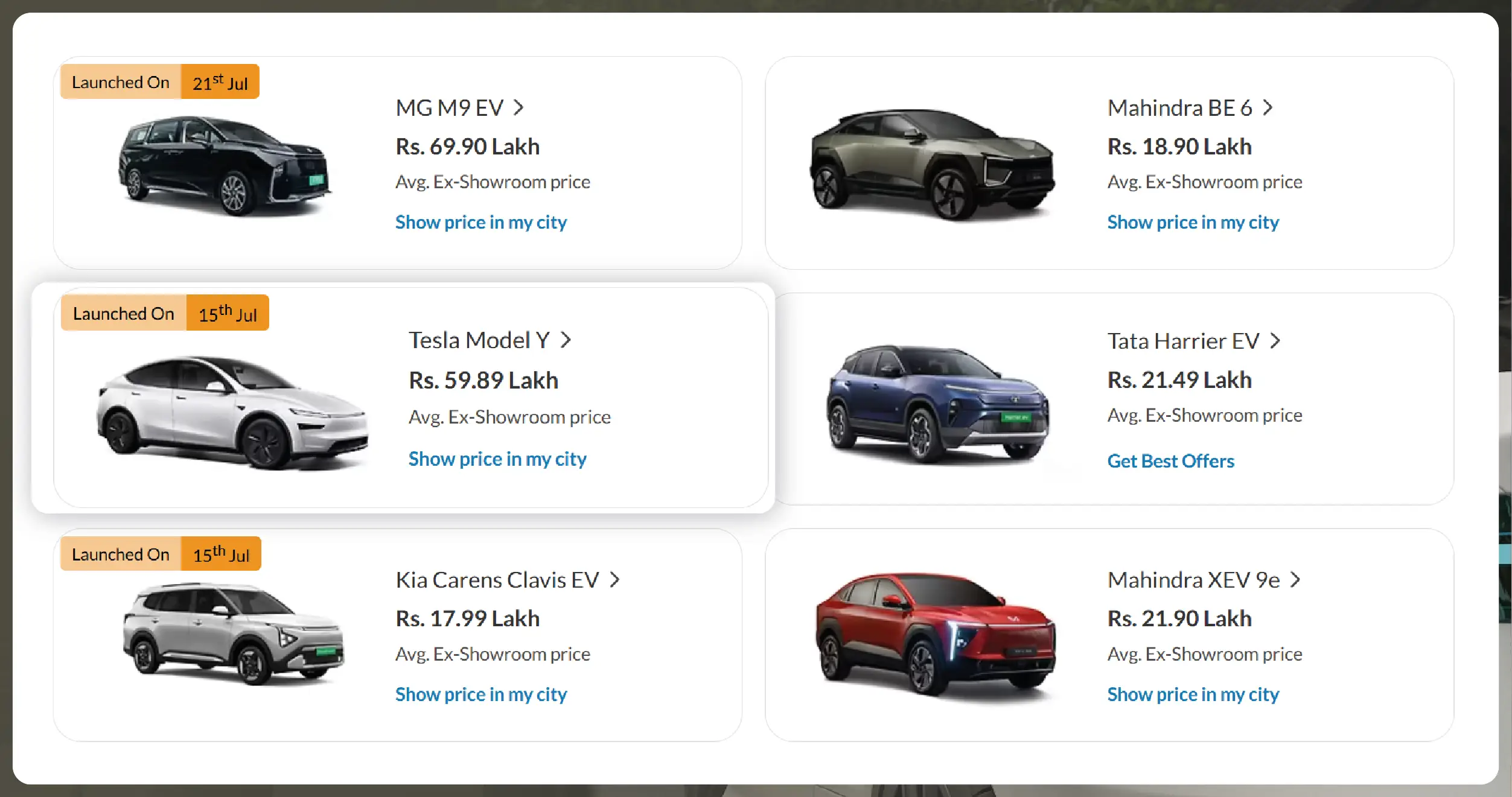Get Best Offers for Tata Harrier EV
The height and width of the screenshot is (797, 1512).
[1170, 461]
